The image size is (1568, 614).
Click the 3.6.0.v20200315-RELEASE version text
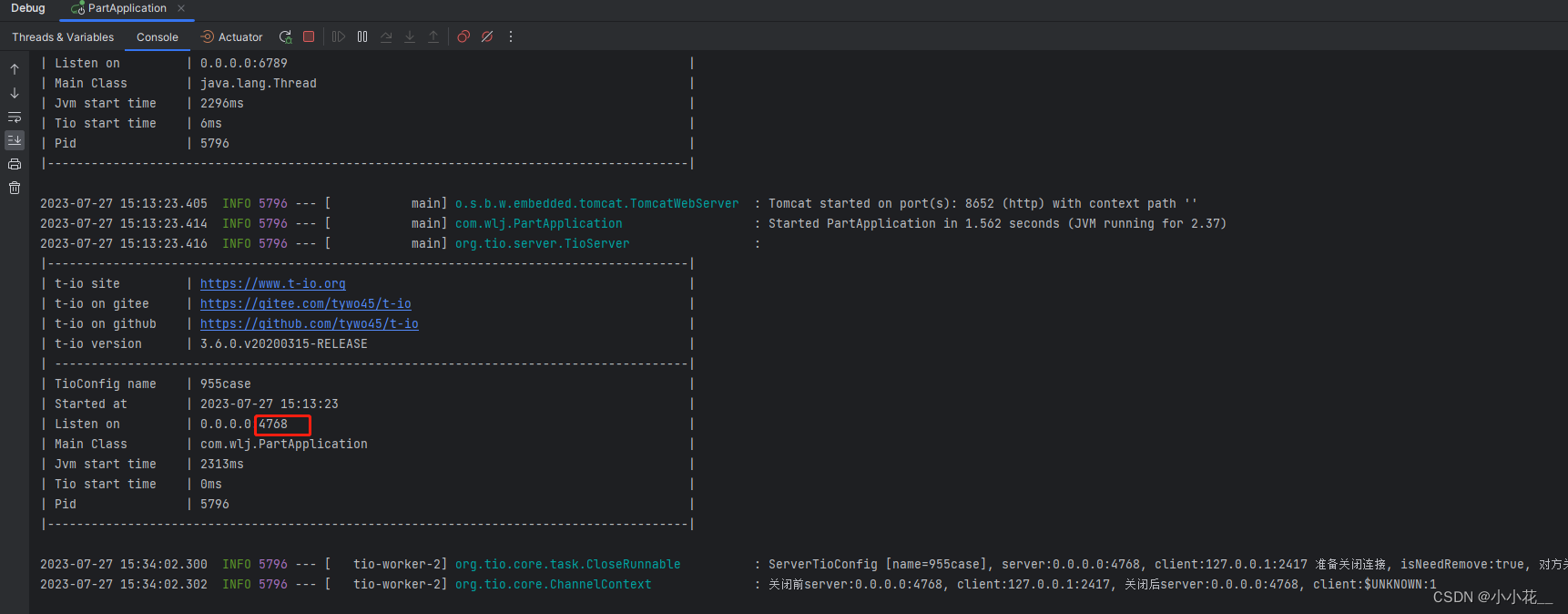[284, 343]
